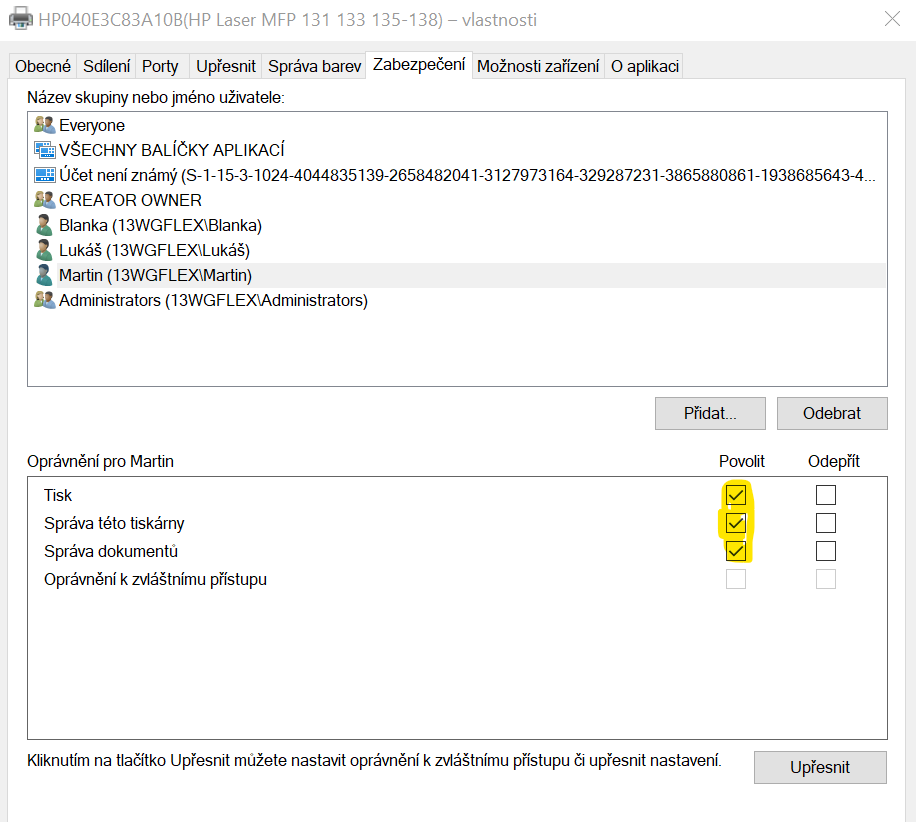
Task: Switch to the Obecné tab
Action: 41,66
